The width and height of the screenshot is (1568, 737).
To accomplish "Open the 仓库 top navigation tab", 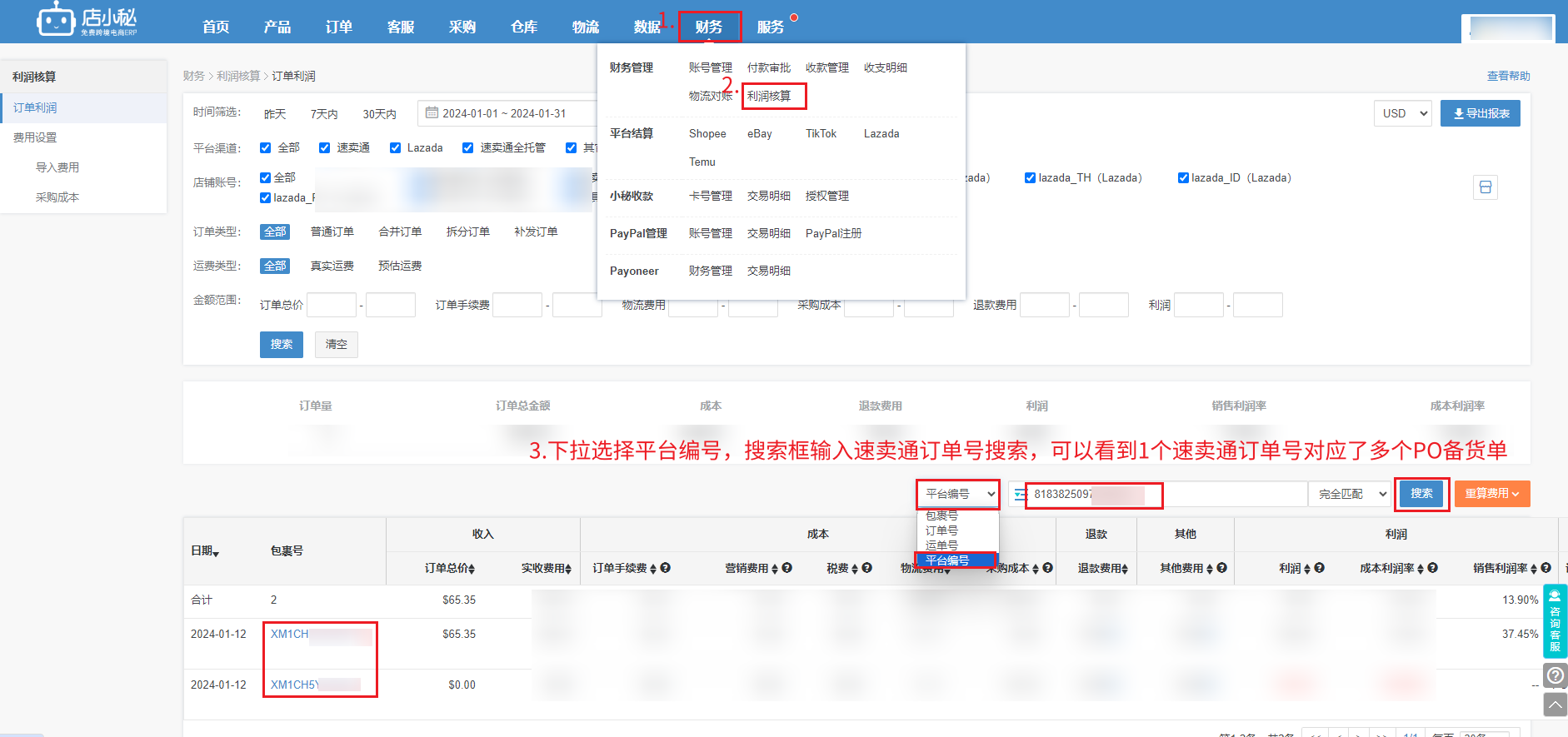I will click(x=524, y=27).
